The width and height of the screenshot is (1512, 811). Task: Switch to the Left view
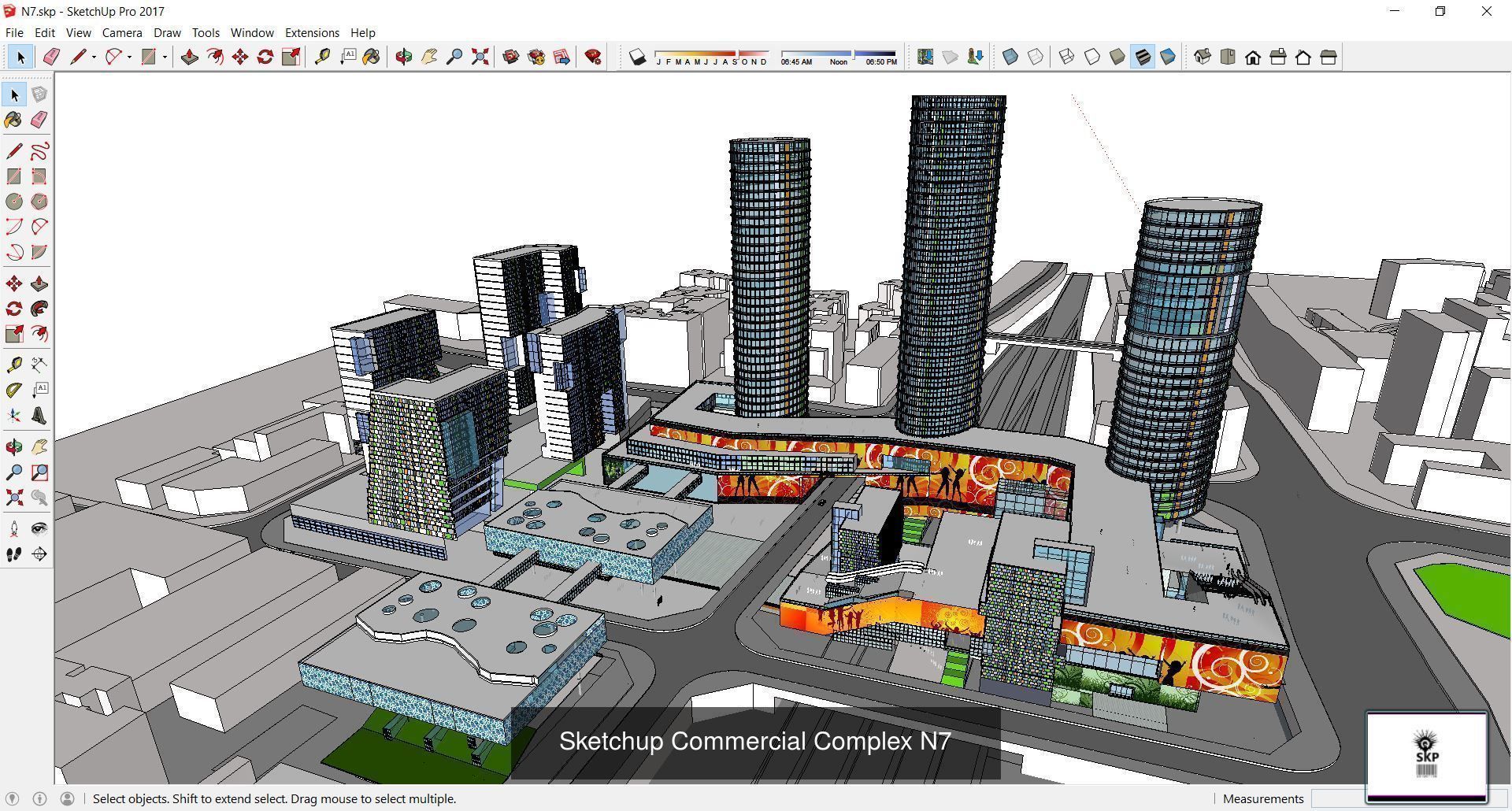(1329, 57)
